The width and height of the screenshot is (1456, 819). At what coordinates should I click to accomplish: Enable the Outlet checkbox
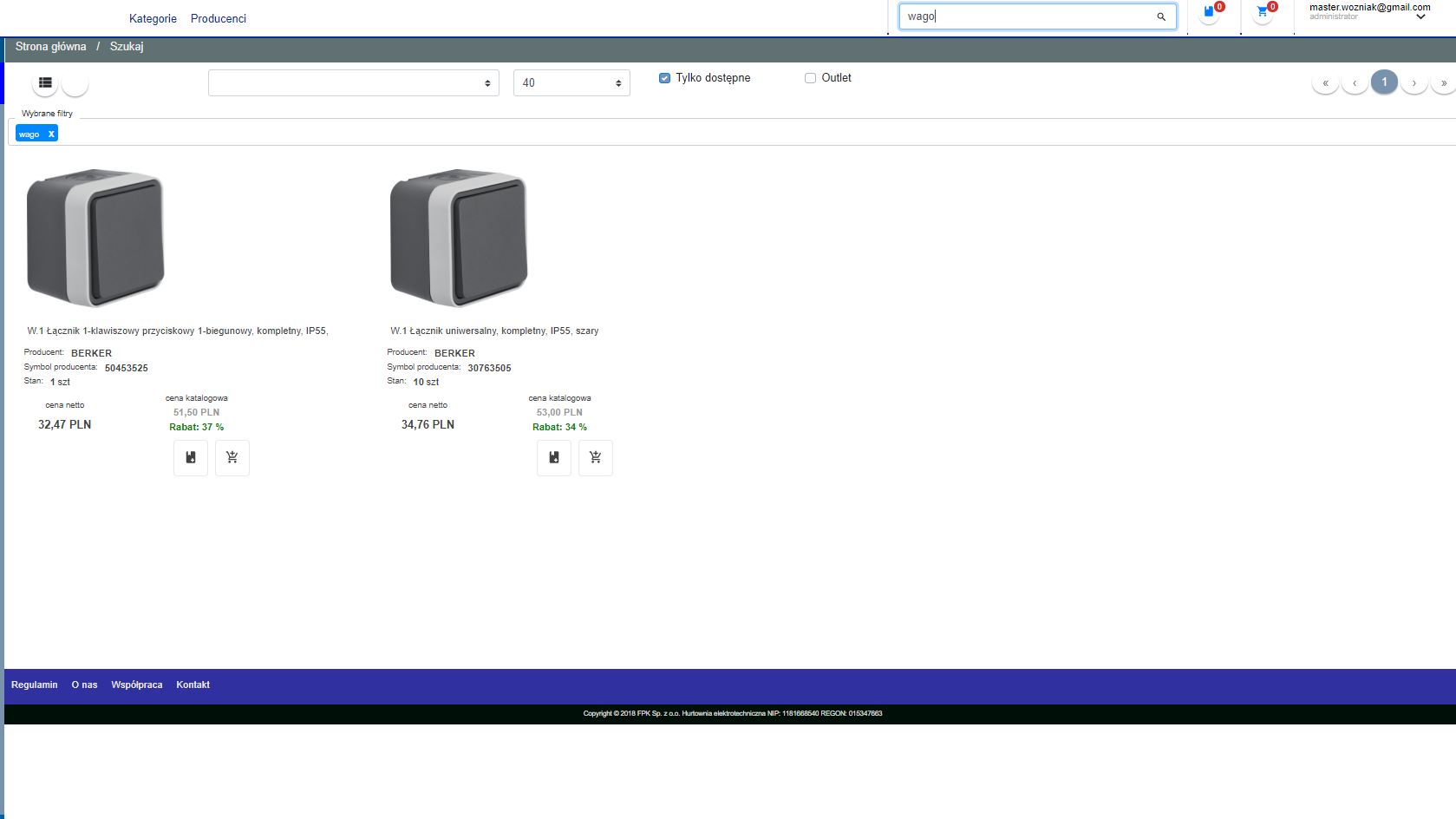pos(810,78)
